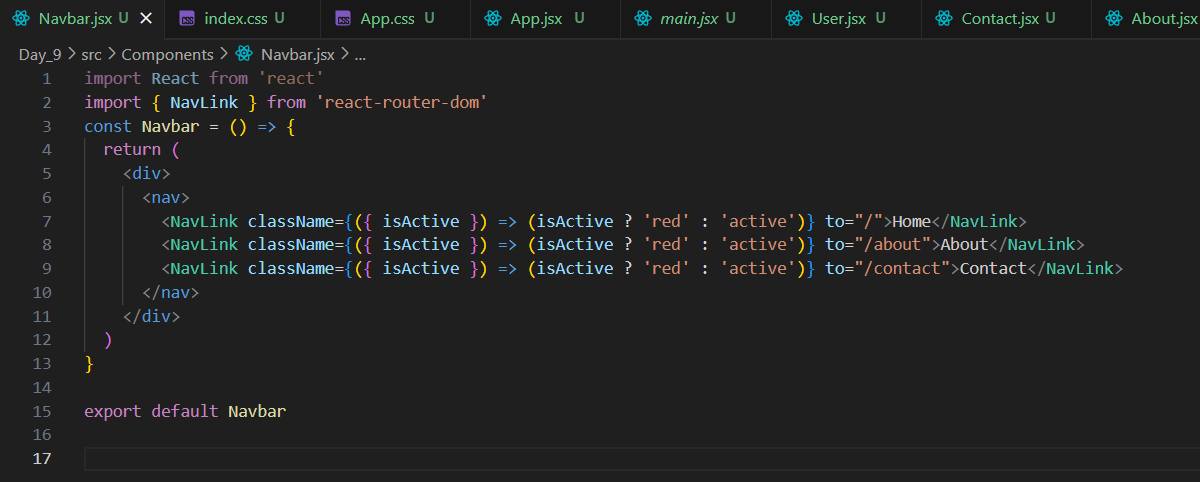Close the Navbar.jsx tab
Screen dimensions: 1200x482
pos(147,18)
